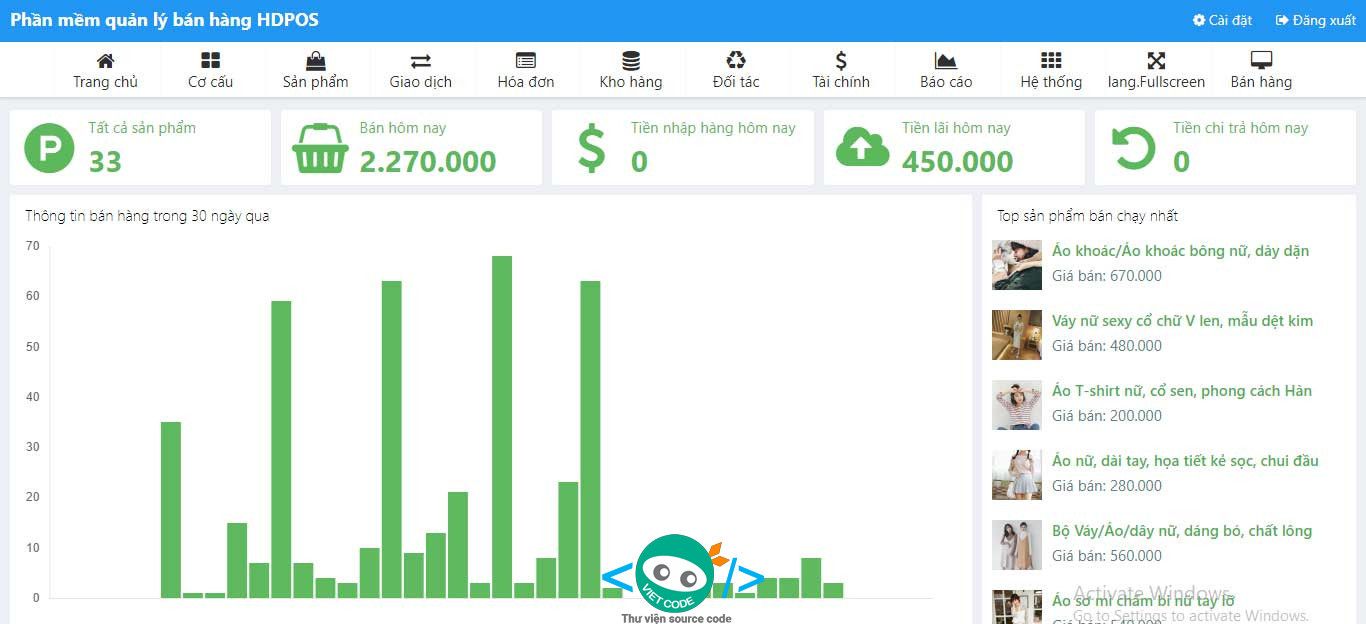Screen dimensions: 1366x624
Task: Click the Đăng xuất sign-out icon
Action: [1282, 20]
